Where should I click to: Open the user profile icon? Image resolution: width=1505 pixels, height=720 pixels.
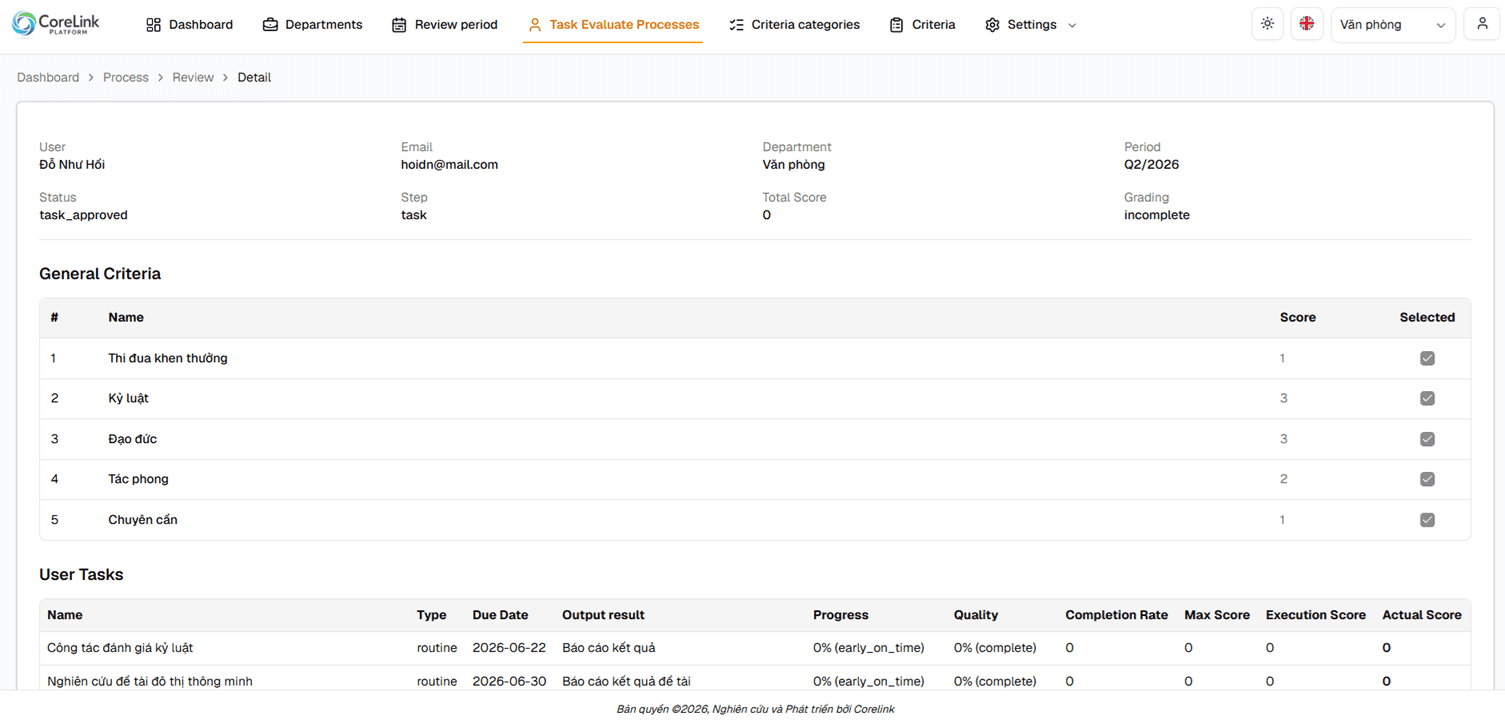[x=1482, y=24]
